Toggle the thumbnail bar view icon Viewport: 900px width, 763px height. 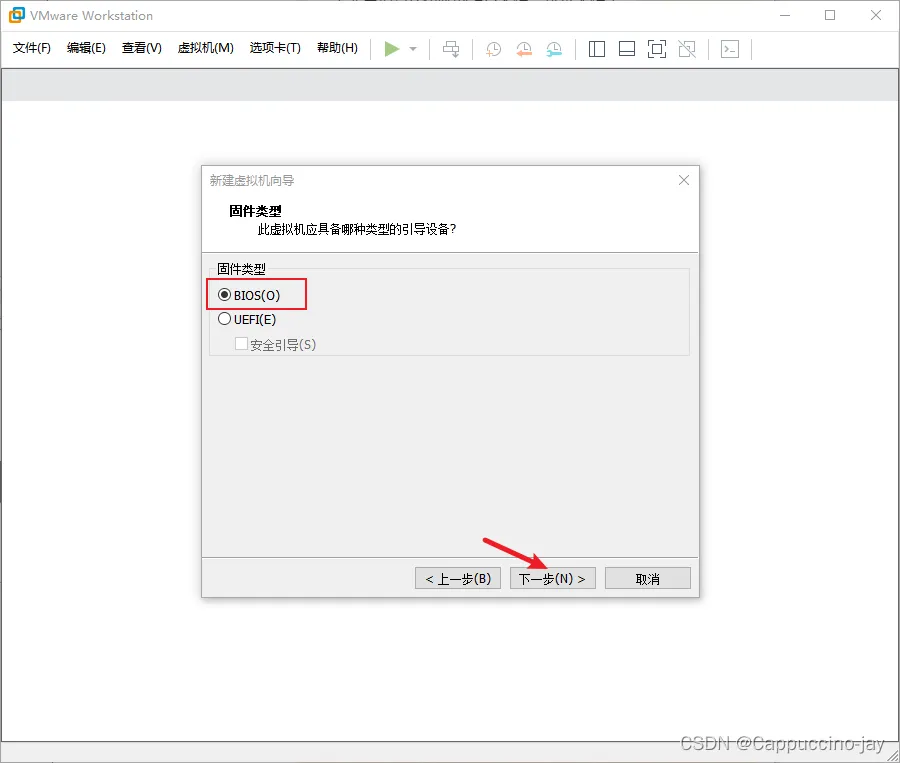click(627, 49)
